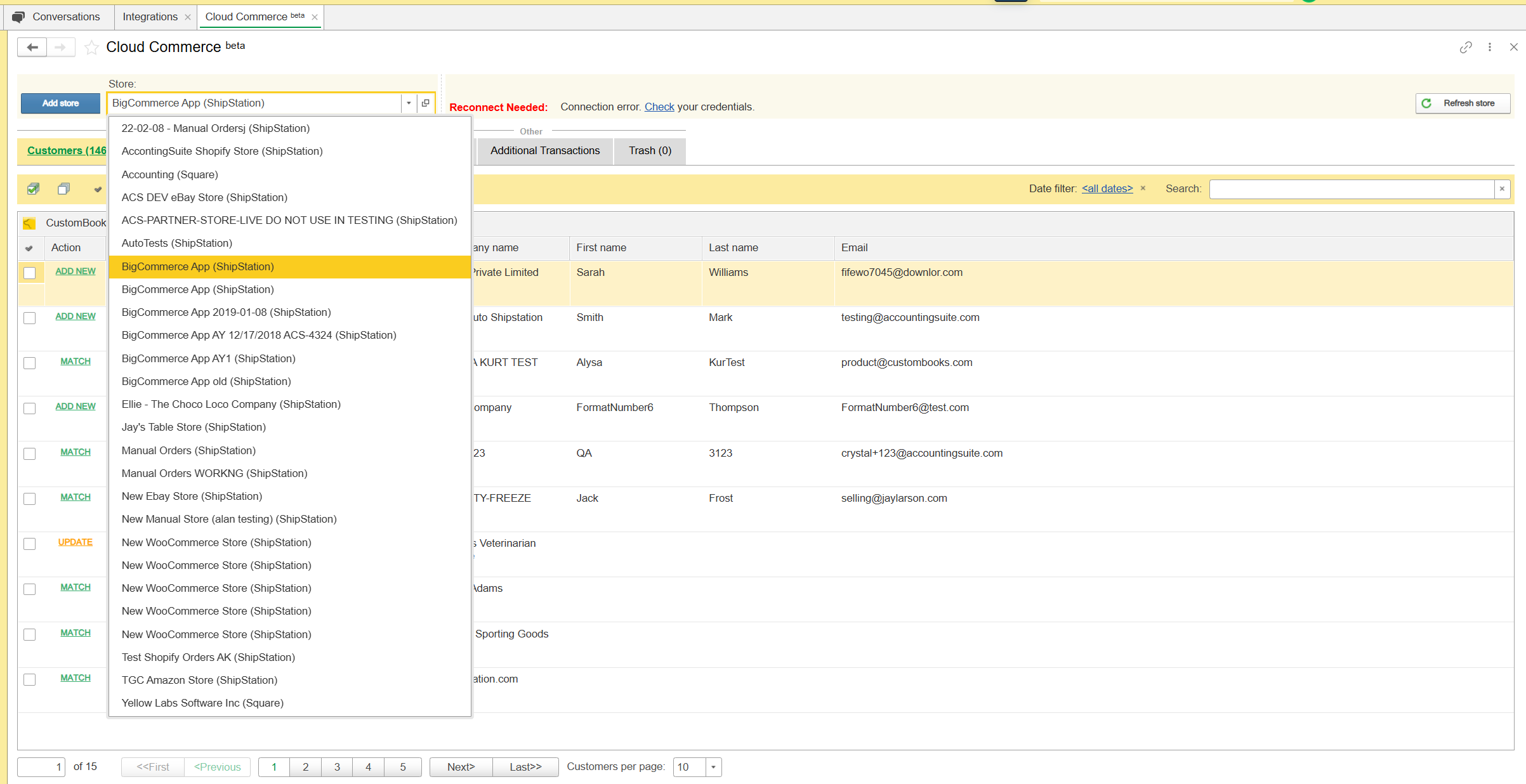Click the favorite star icon
The height and width of the screenshot is (784, 1526).
[x=91, y=48]
